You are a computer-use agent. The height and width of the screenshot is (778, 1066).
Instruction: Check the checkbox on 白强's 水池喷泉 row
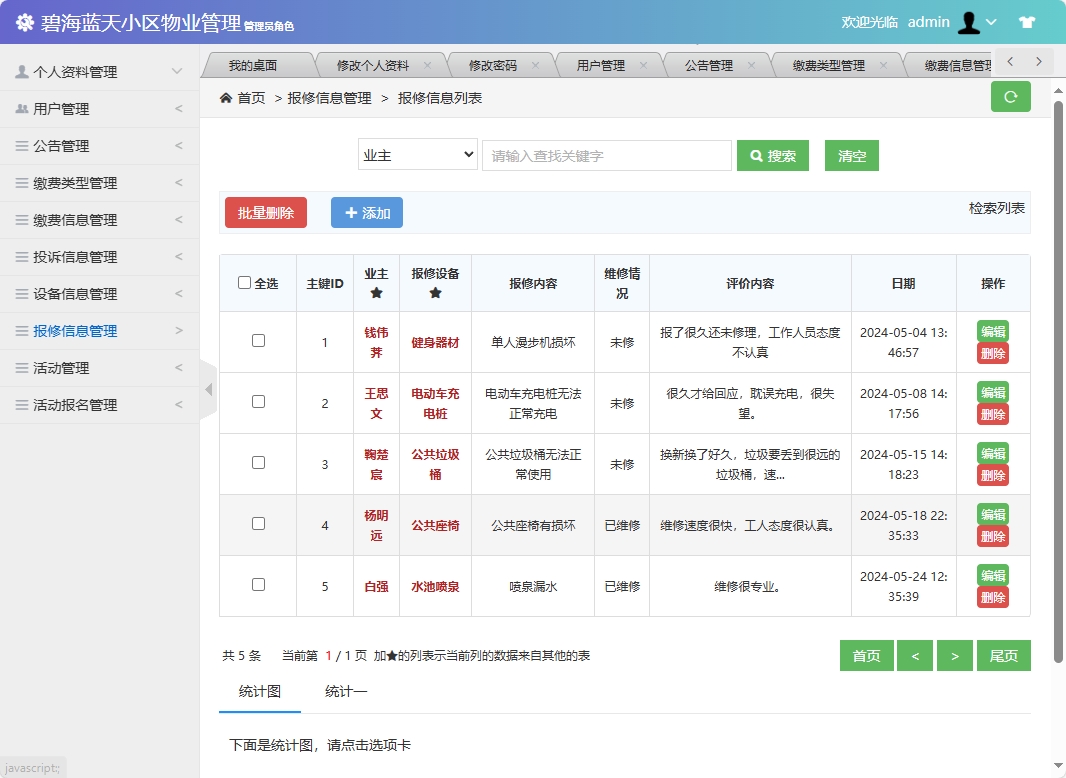tap(258, 586)
